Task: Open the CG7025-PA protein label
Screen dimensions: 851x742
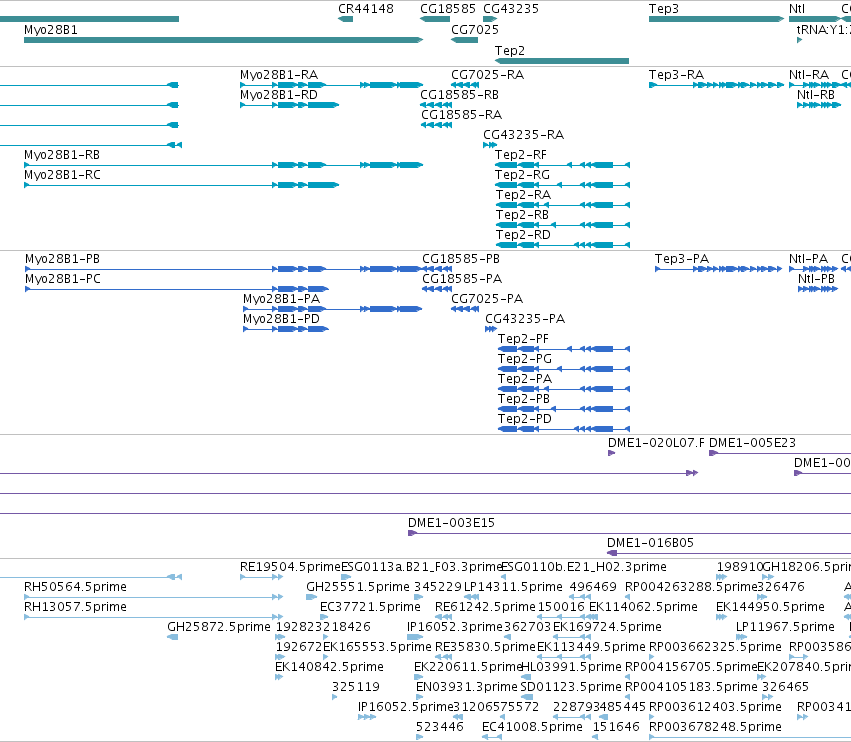Action: pos(487,299)
